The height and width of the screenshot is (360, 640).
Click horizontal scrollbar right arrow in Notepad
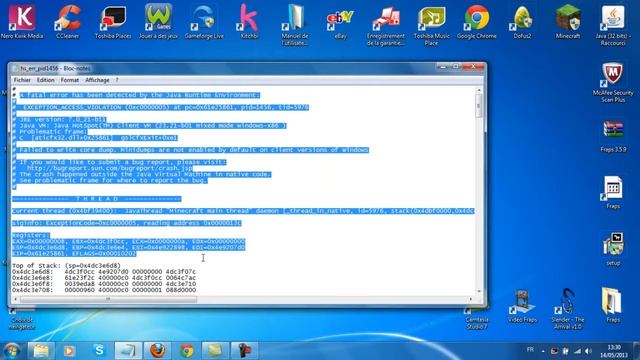[471, 299]
